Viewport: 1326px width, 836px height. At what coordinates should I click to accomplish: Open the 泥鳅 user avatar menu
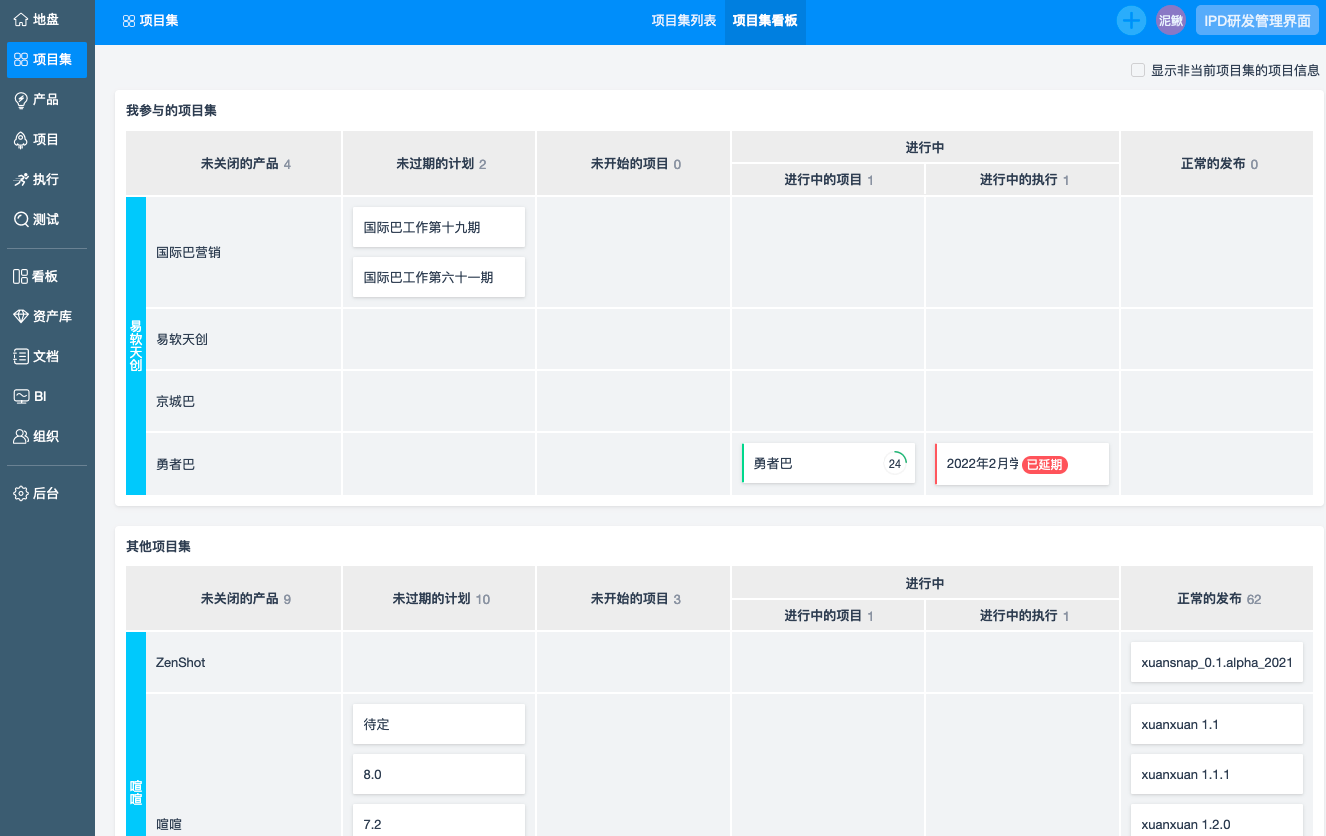tap(1171, 20)
